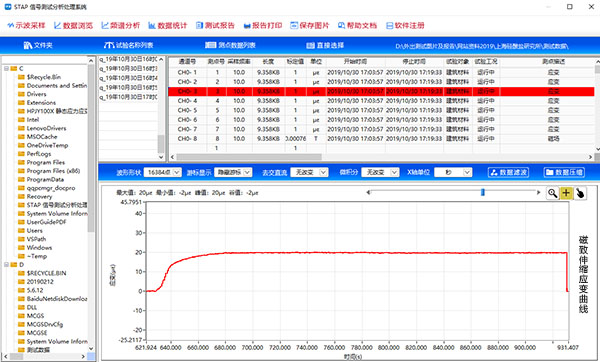Collapse the C drive tree node
This screenshot has width=600, height=362.
pos(7,68)
